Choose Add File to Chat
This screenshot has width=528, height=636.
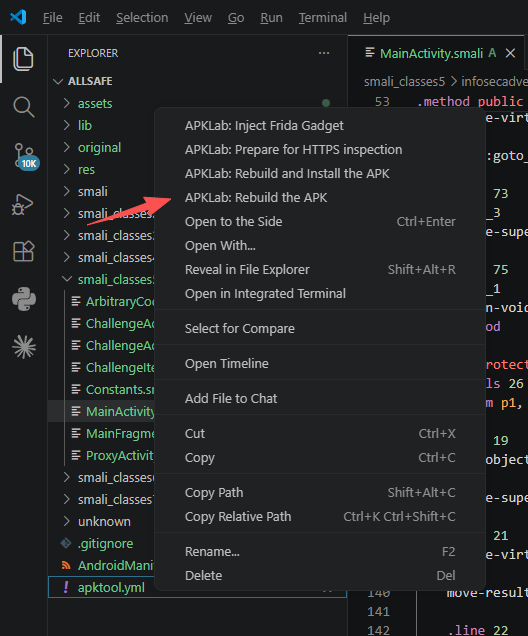point(320,398)
